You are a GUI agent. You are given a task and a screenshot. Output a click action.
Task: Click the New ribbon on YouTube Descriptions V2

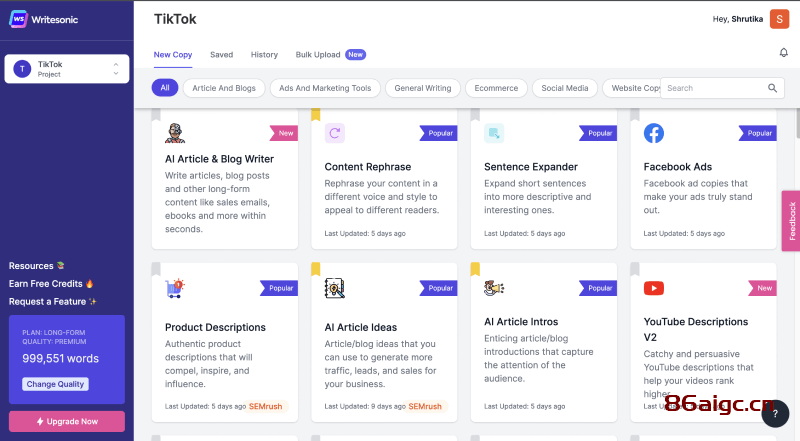(762, 288)
